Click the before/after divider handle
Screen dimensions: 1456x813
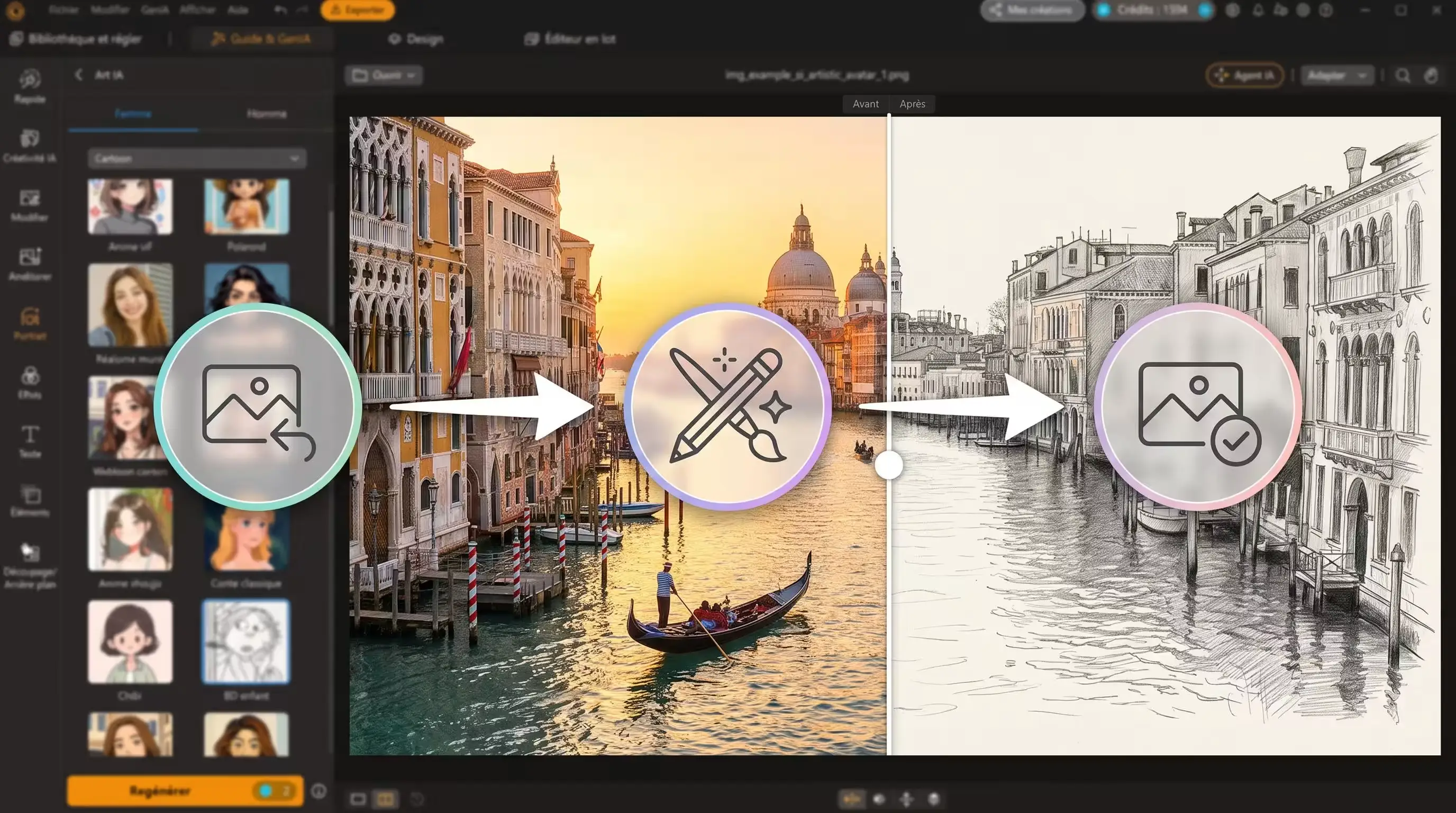point(888,465)
